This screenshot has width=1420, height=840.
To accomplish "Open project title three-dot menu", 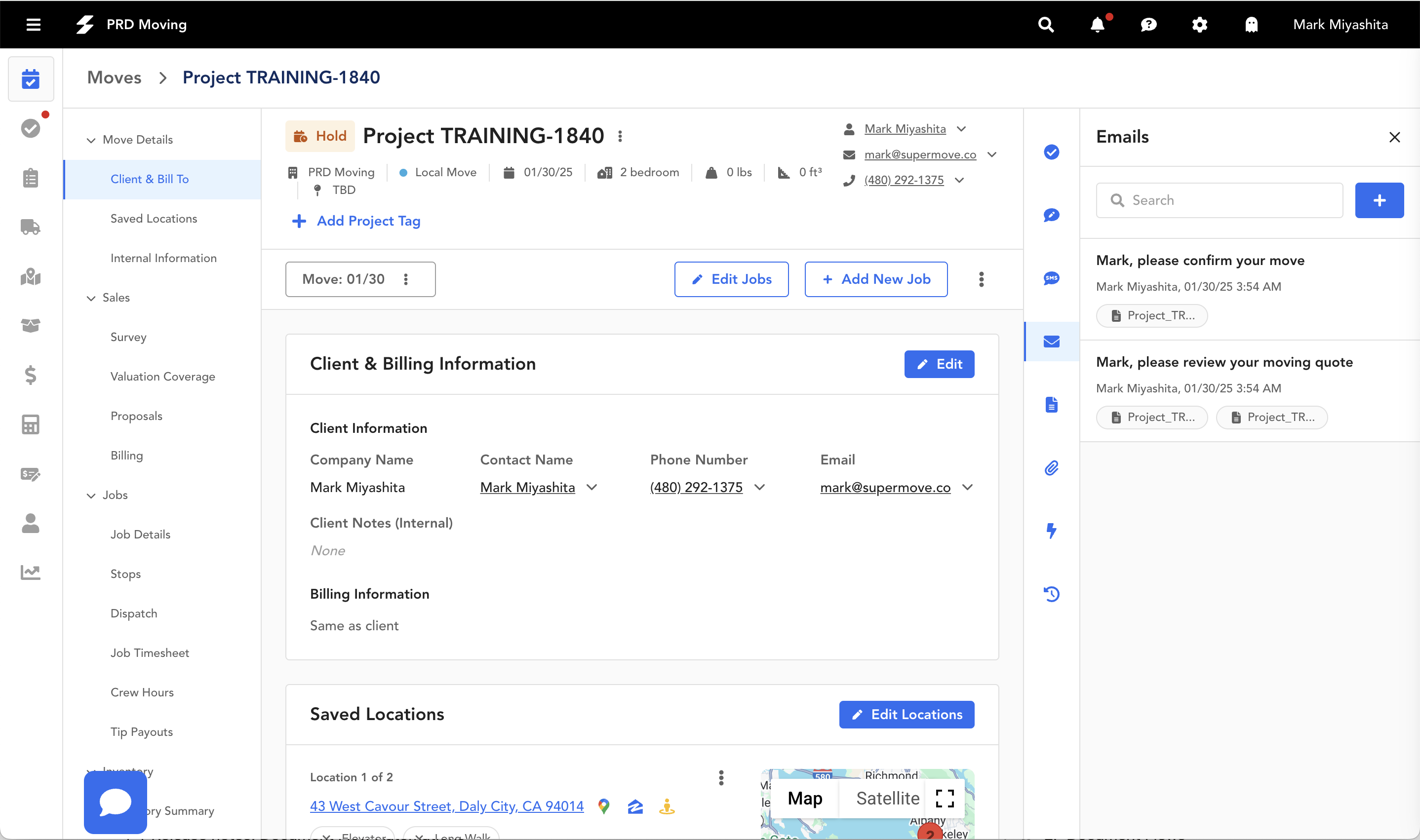I will pyautogui.click(x=620, y=136).
